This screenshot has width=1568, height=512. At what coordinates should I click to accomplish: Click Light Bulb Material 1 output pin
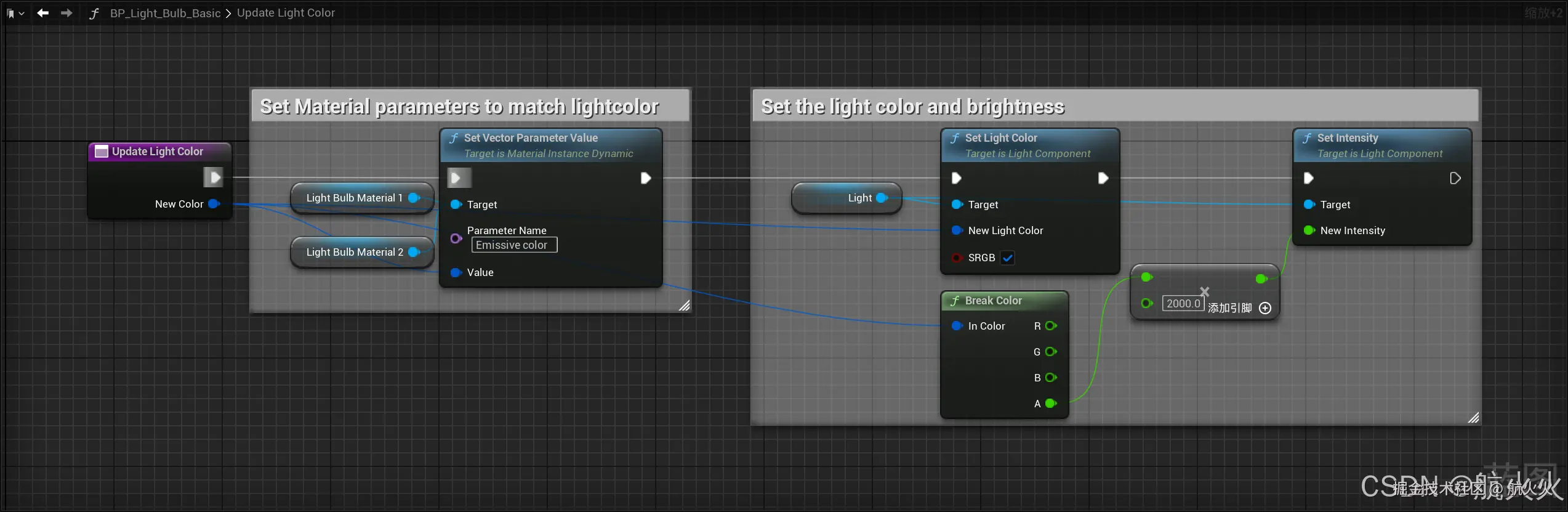414,198
